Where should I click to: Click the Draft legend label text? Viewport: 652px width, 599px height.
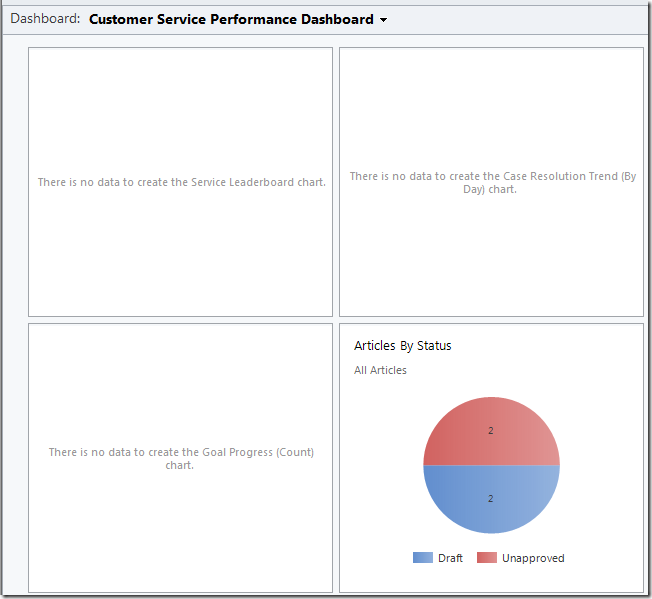(x=450, y=558)
